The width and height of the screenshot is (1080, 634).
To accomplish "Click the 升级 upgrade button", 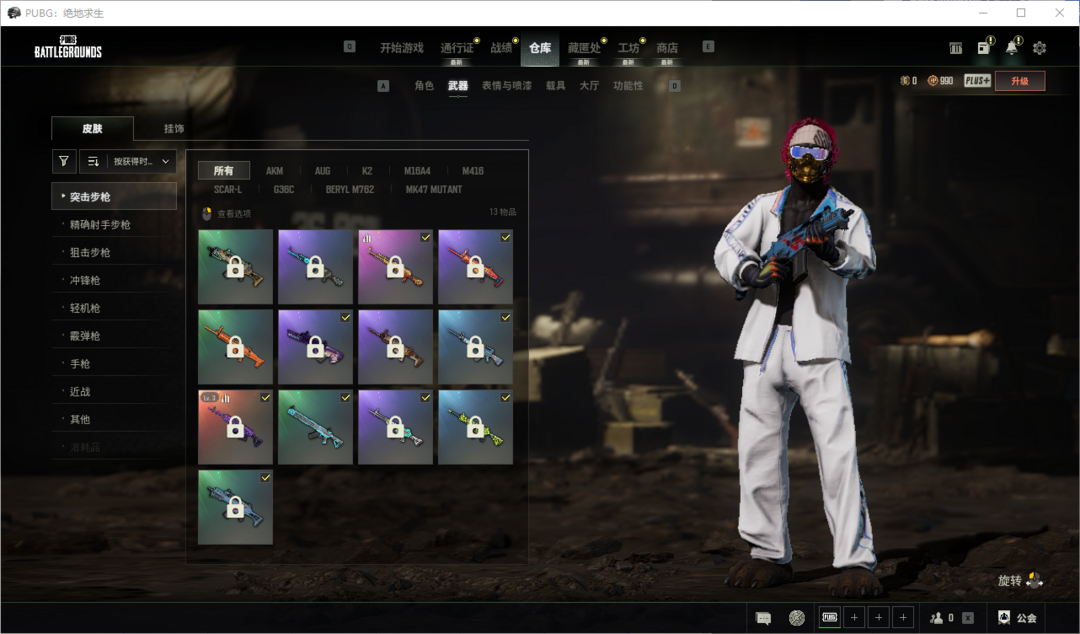I will click(x=1019, y=81).
